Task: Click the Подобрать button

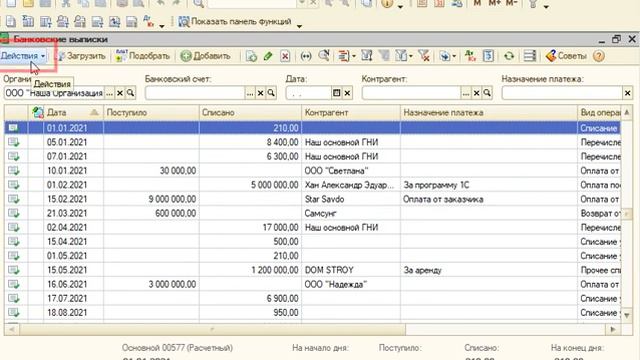Action: 143,56
